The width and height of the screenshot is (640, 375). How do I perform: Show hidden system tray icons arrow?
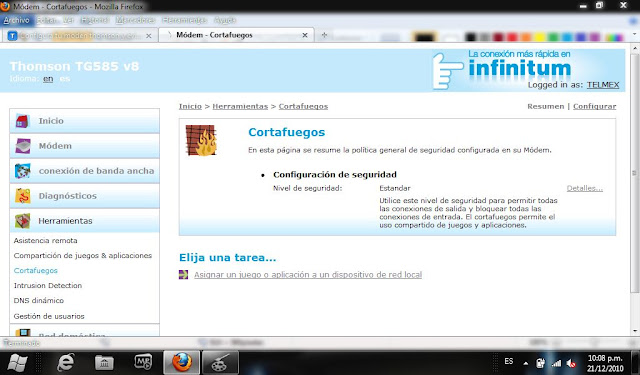526,363
